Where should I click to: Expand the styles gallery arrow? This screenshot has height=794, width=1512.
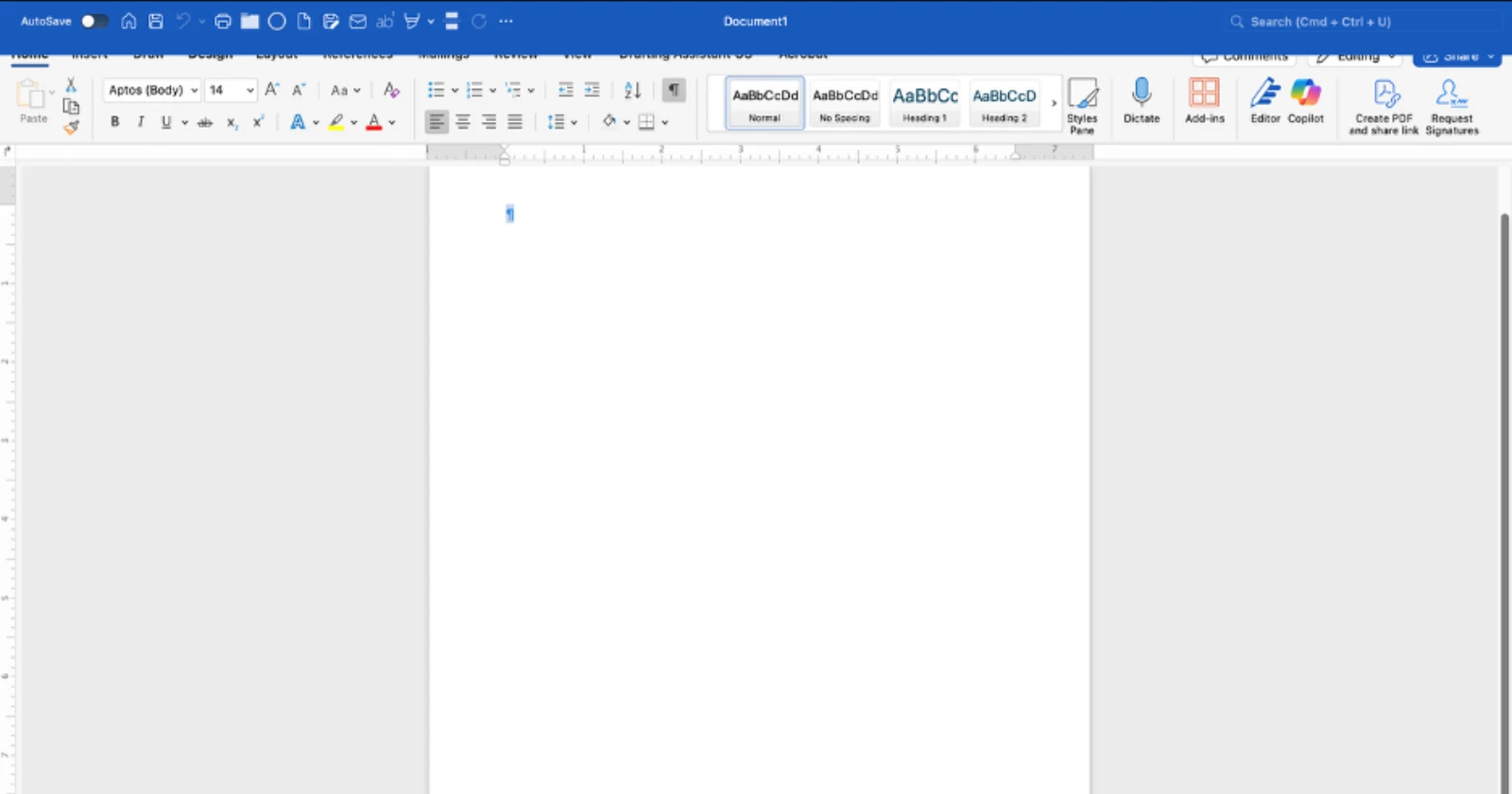pyautogui.click(x=1054, y=103)
